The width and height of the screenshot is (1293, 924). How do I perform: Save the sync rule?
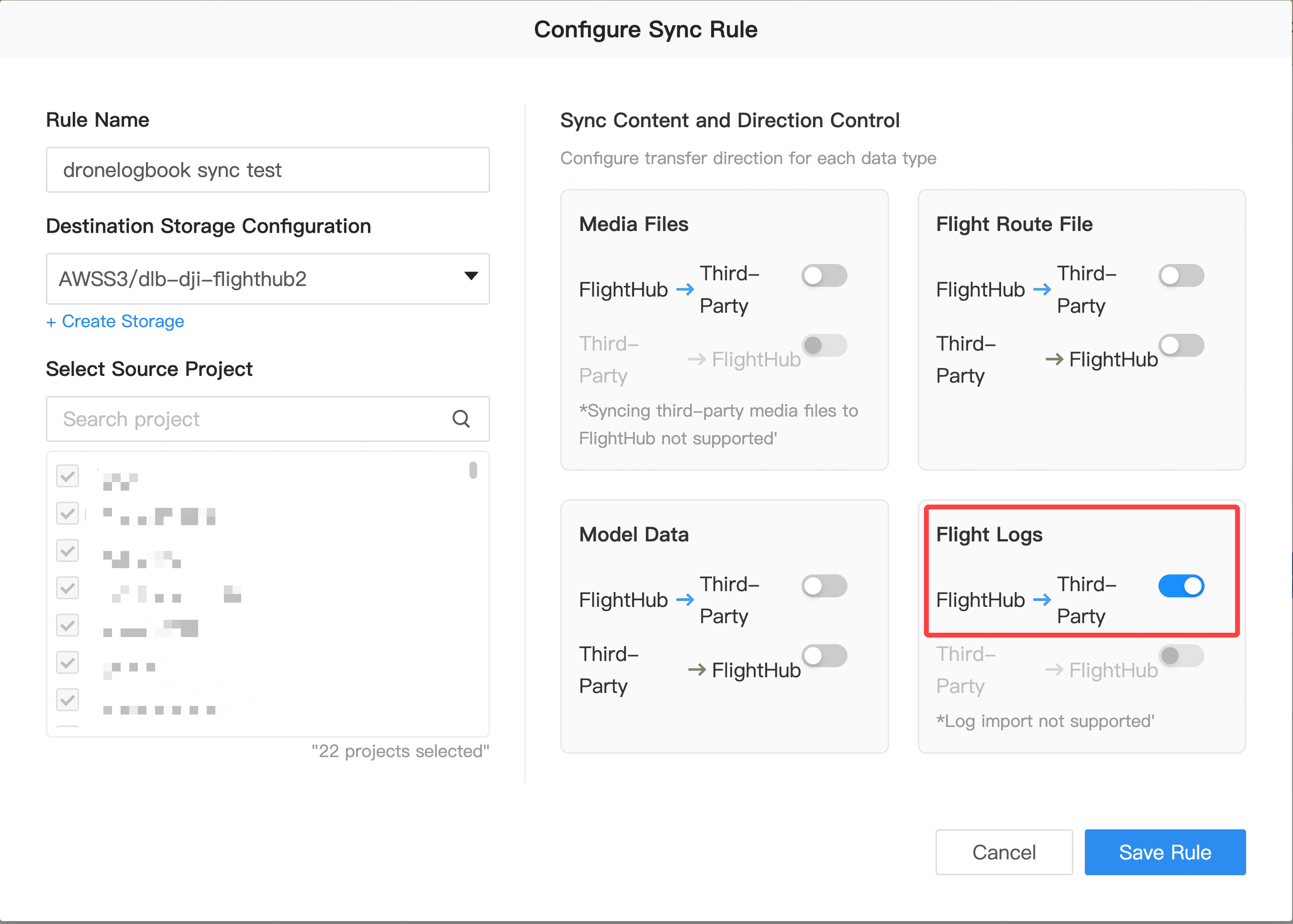click(1165, 852)
